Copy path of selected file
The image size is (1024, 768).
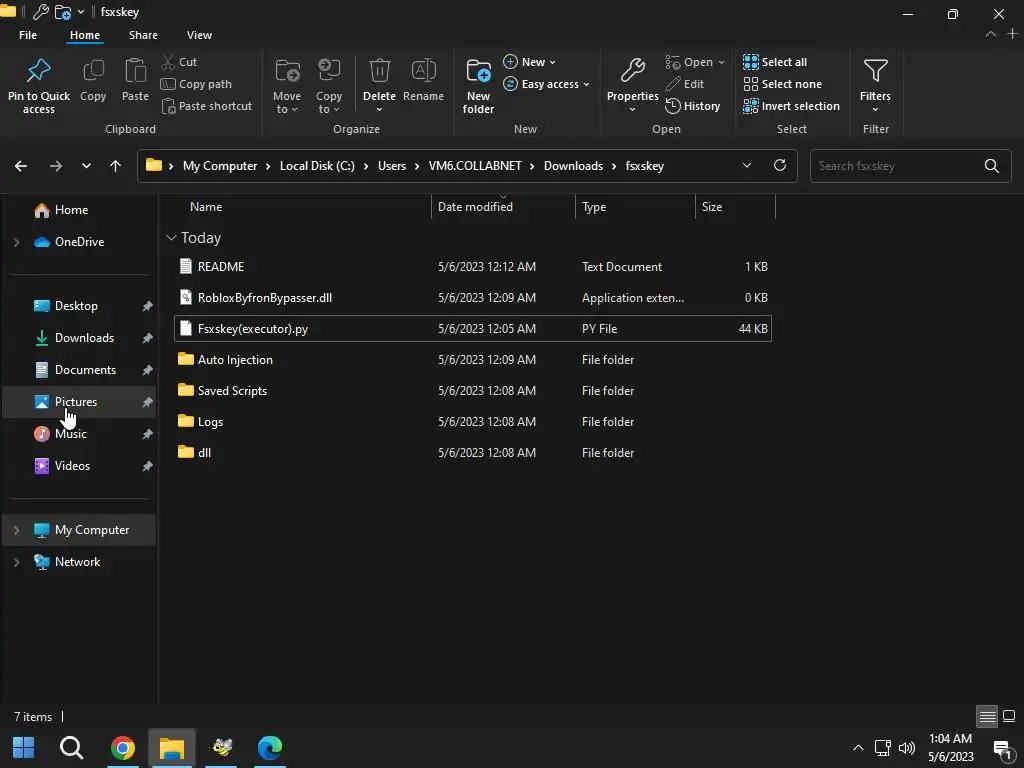tap(196, 84)
